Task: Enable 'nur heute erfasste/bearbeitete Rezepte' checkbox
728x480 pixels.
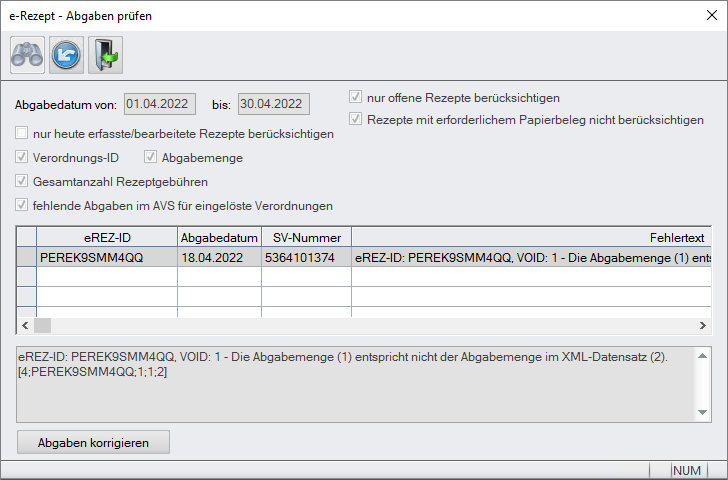Action: pyautogui.click(x=22, y=134)
